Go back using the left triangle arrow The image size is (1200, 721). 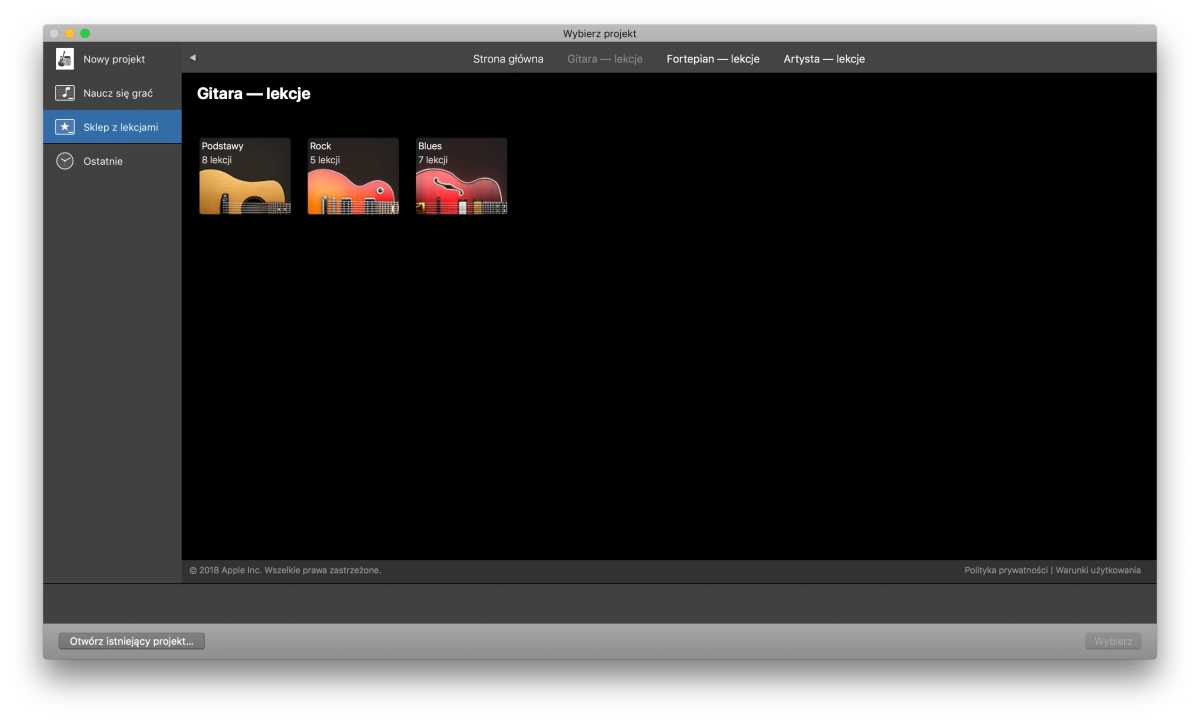tap(193, 58)
